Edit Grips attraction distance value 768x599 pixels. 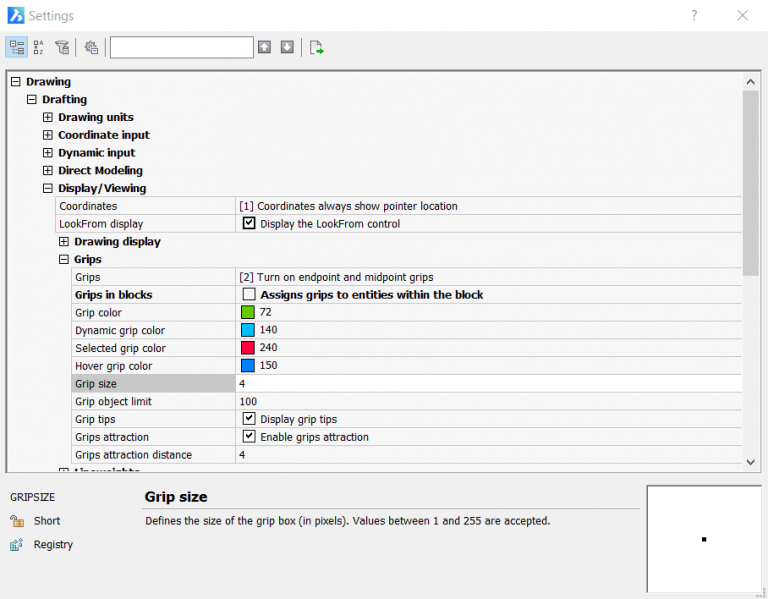tap(489, 455)
